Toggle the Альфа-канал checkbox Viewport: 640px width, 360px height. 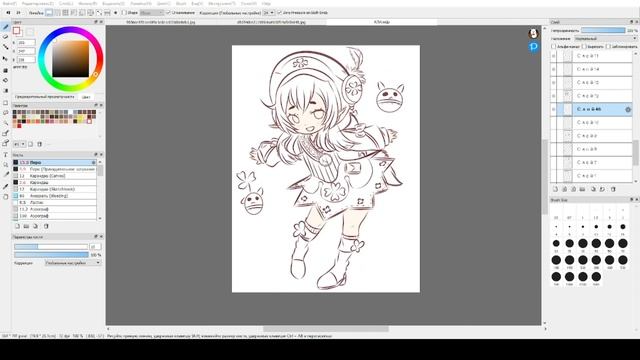[553, 47]
